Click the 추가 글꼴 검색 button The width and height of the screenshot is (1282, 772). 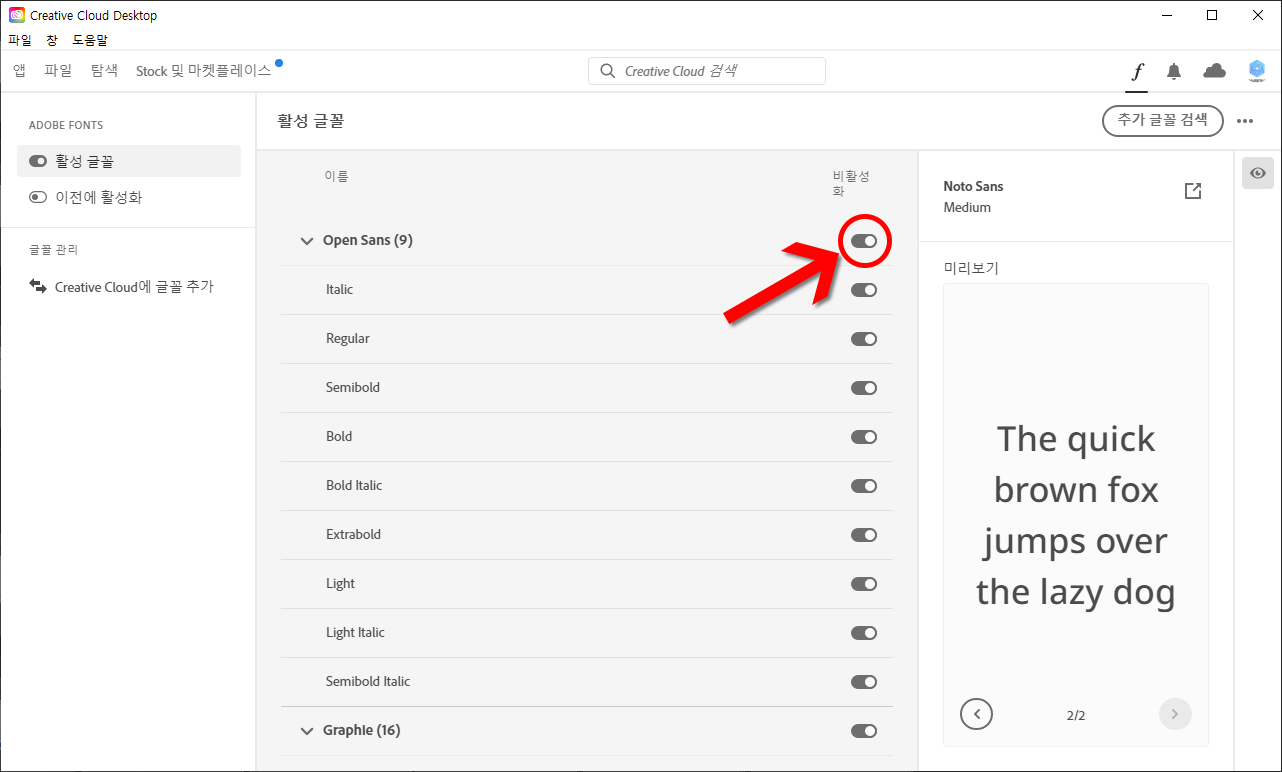[x=1163, y=120]
